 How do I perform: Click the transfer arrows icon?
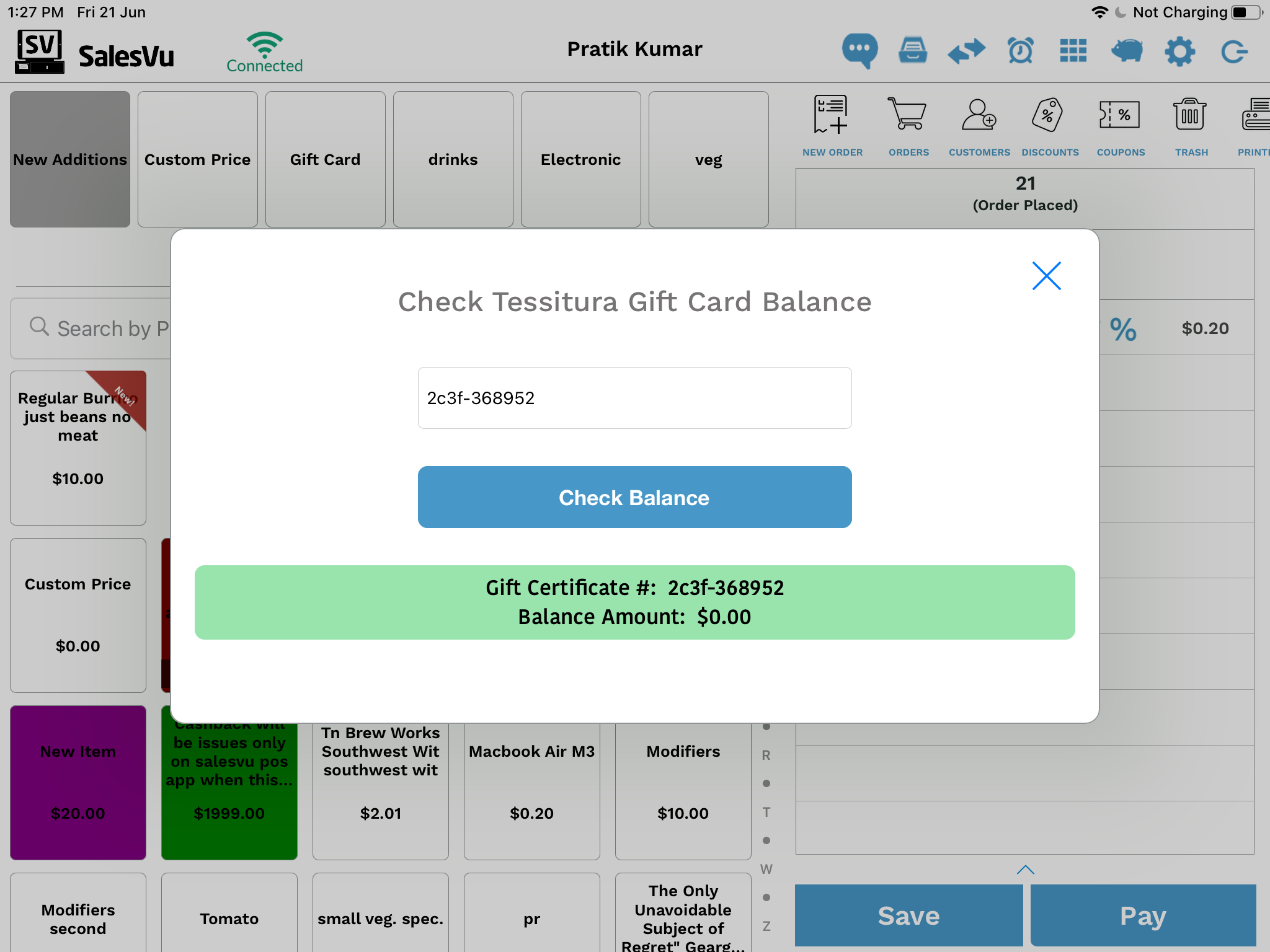966,51
